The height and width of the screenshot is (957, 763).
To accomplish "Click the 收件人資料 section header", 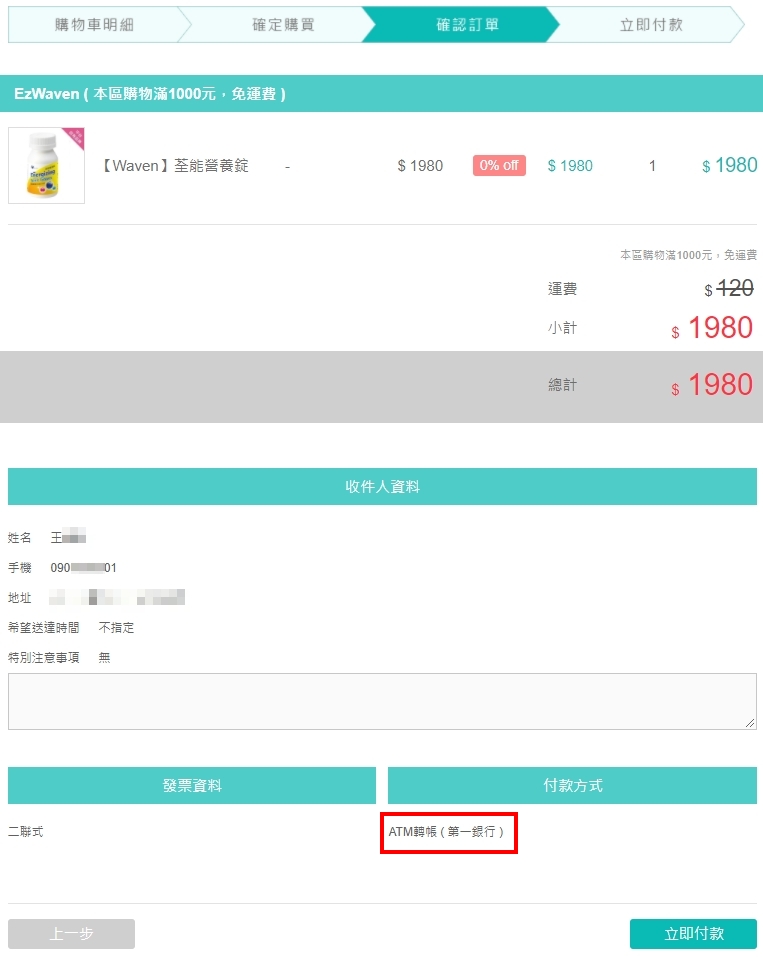I will 382,486.
